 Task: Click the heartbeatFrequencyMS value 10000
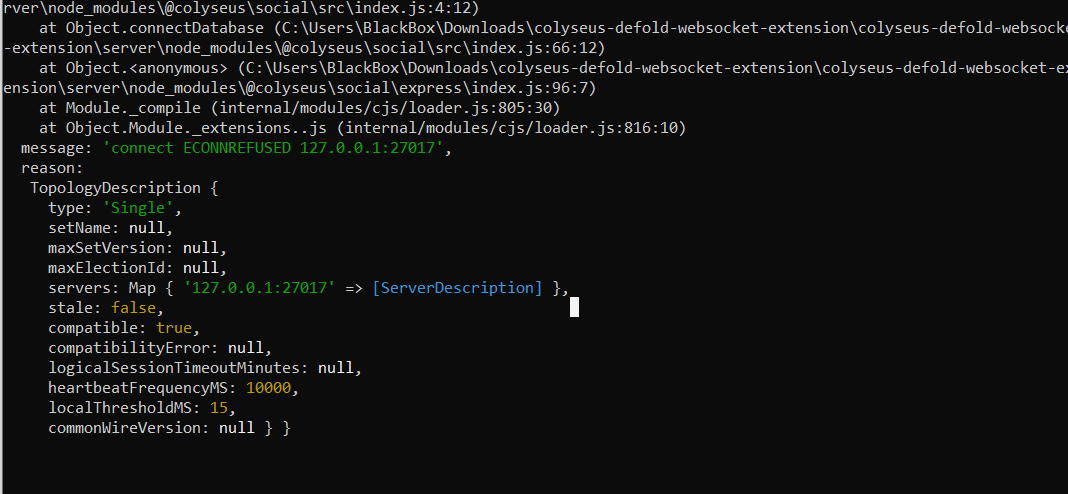click(x=268, y=388)
